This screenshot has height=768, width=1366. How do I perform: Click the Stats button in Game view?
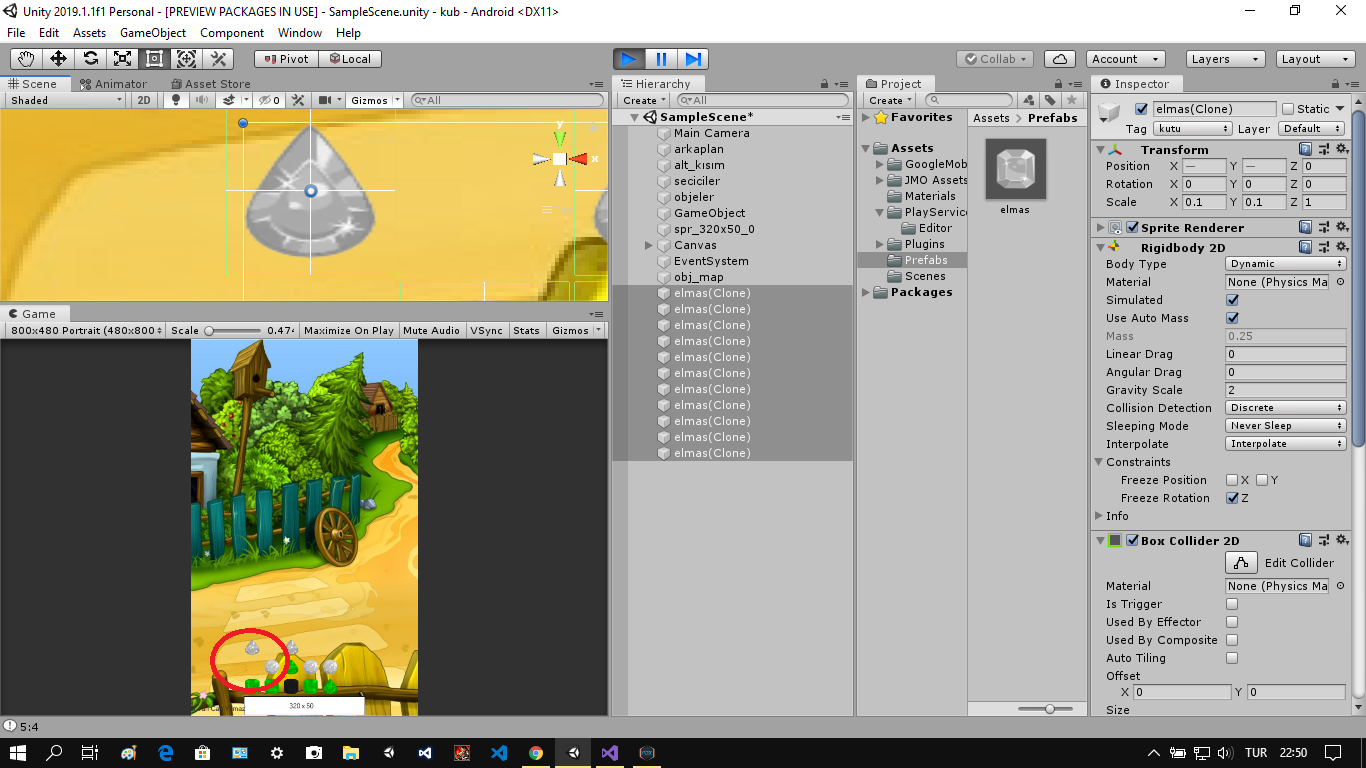(526, 330)
